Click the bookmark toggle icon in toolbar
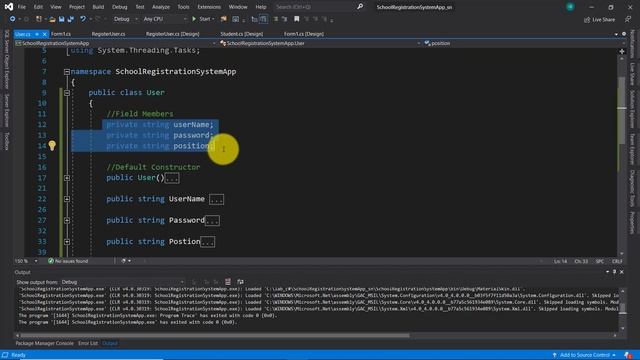The height and width of the screenshot is (360, 640). coord(297,19)
